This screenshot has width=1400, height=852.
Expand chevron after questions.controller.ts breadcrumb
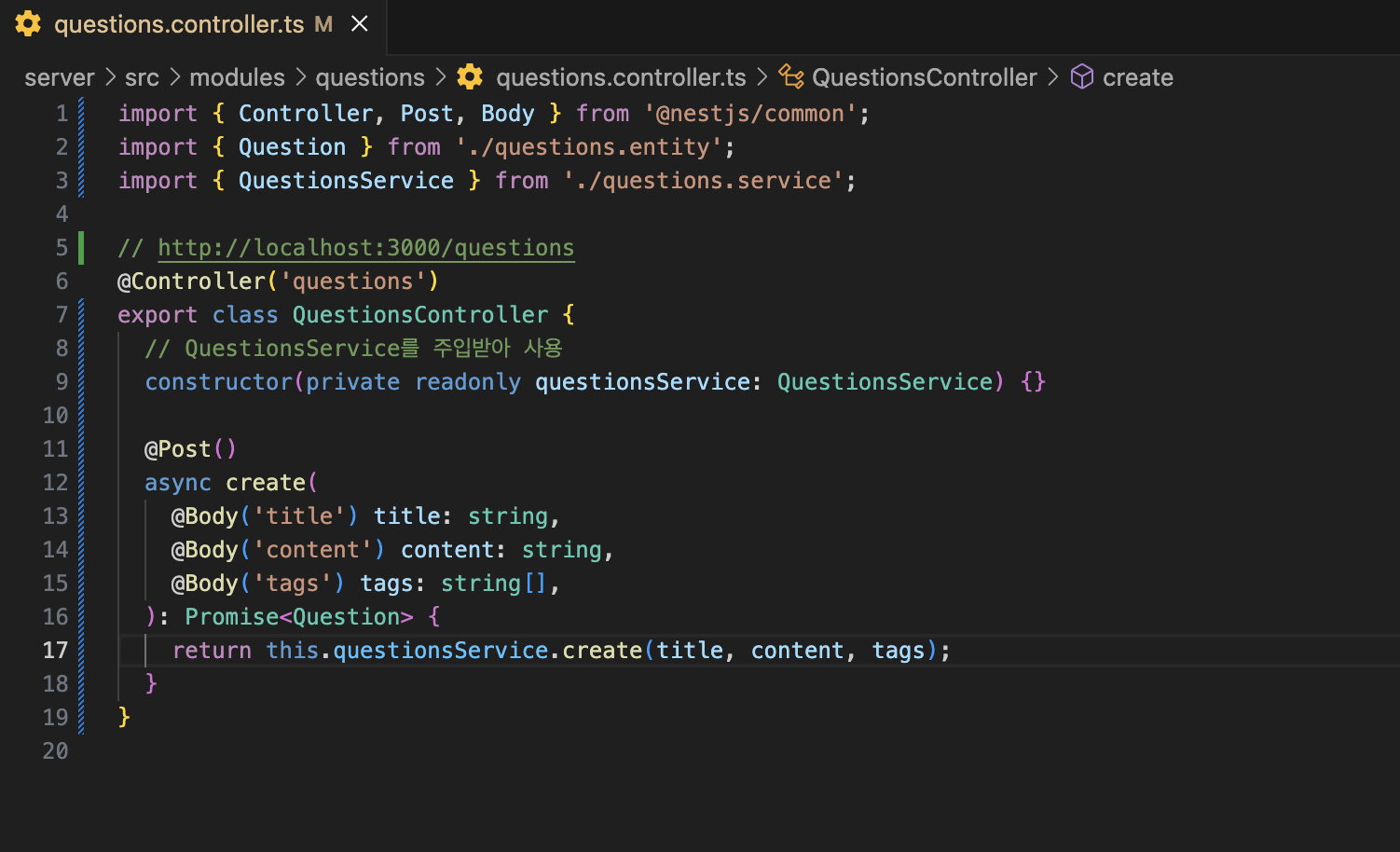(x=762, y=76)
